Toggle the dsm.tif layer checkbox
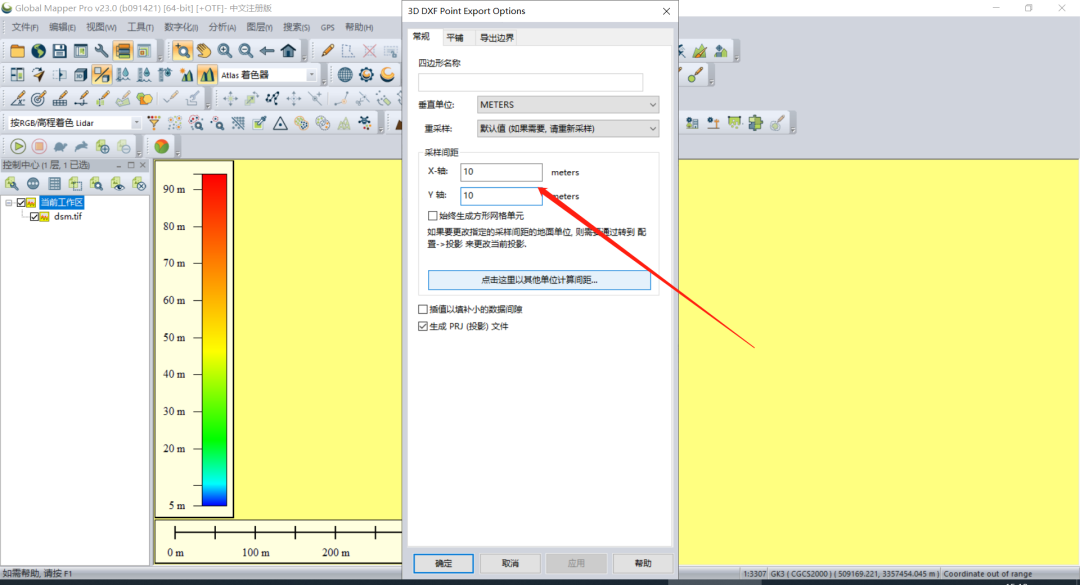The width and height of the screenshot is (1080, 585). pos(34,217)
